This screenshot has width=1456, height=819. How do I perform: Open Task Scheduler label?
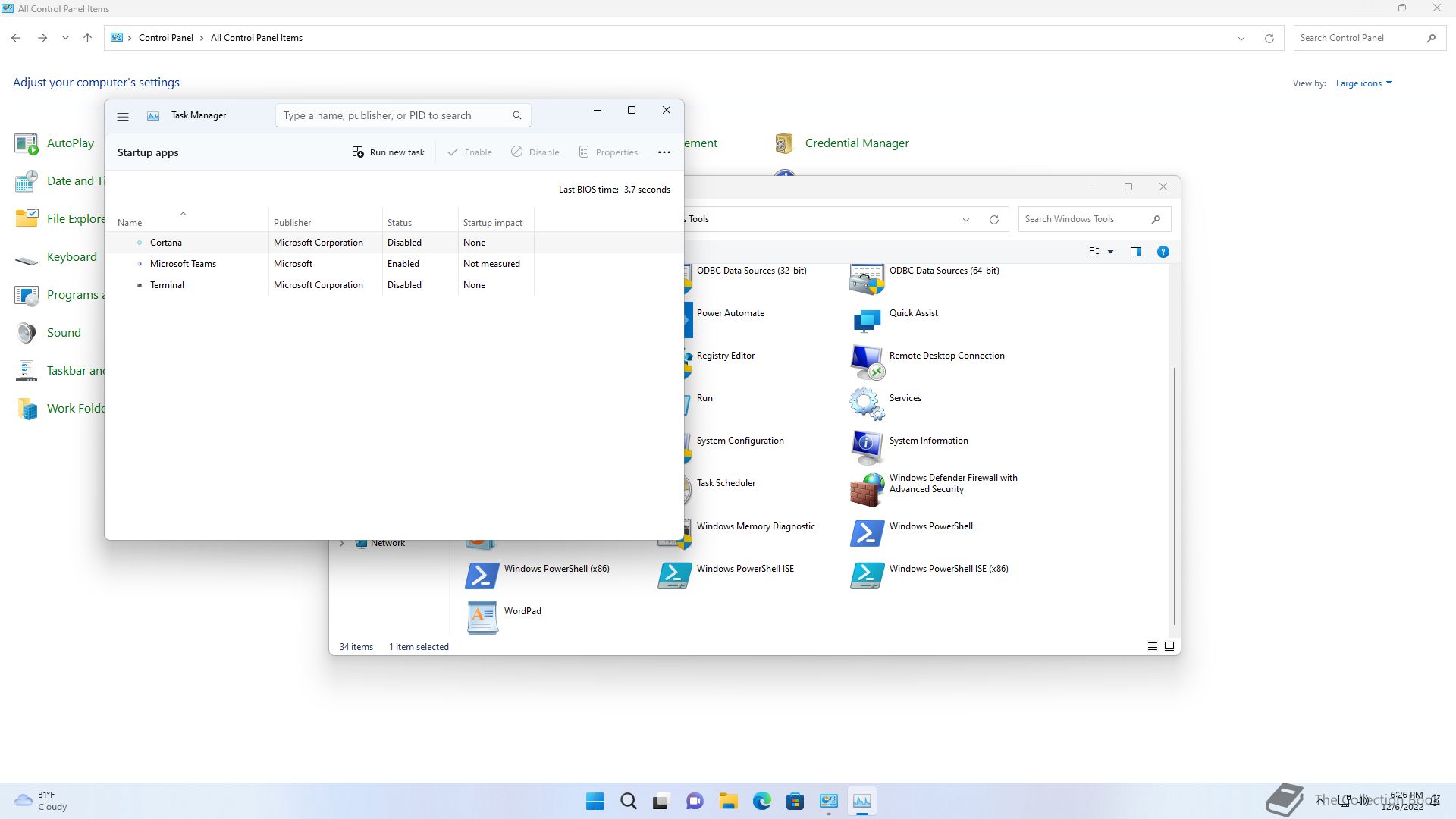[726, 483]
